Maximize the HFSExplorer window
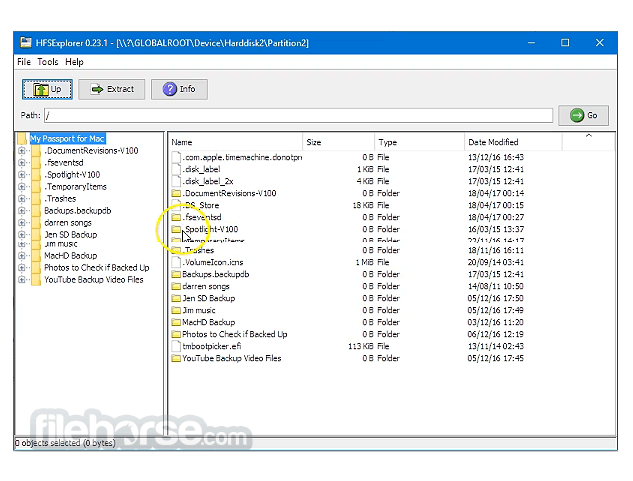The height and width of the screenshot is (481, 633). click(x=565, y=43)
